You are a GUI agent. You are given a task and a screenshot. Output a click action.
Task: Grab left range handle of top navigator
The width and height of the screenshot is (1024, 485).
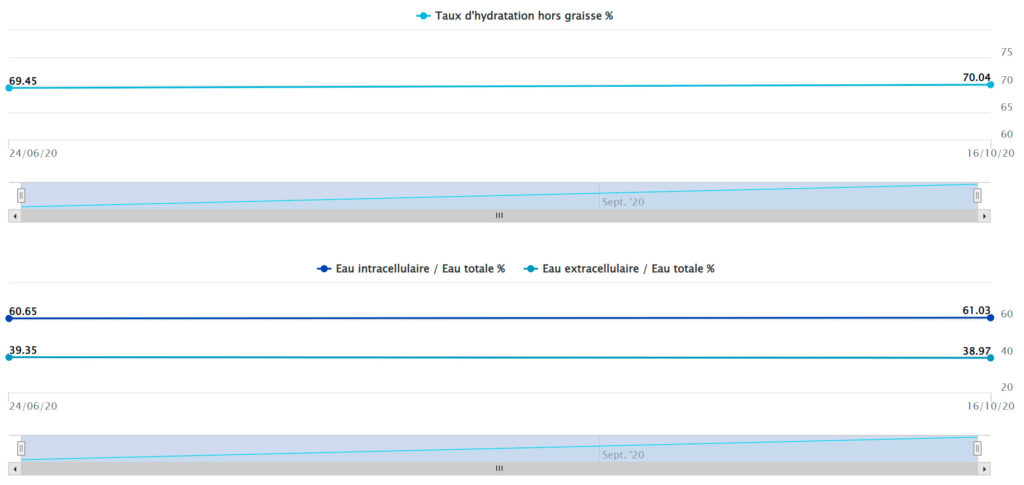[21, 196]
